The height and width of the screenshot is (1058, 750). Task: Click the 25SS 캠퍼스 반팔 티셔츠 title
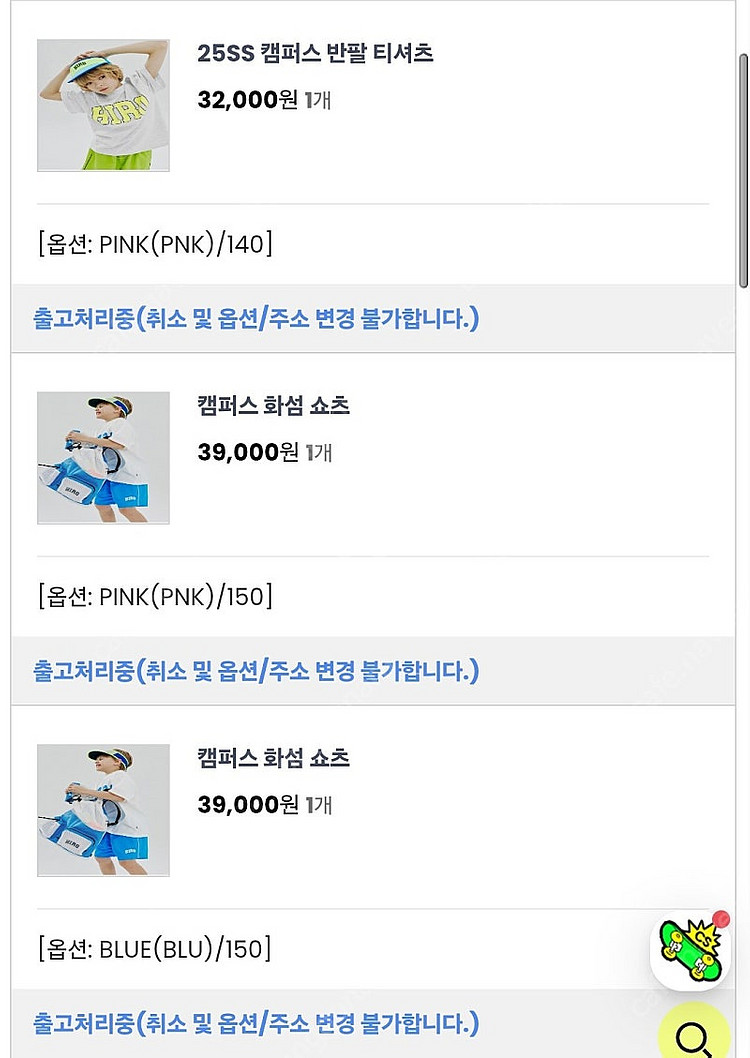pyautogui.click(x=315, y=54)
